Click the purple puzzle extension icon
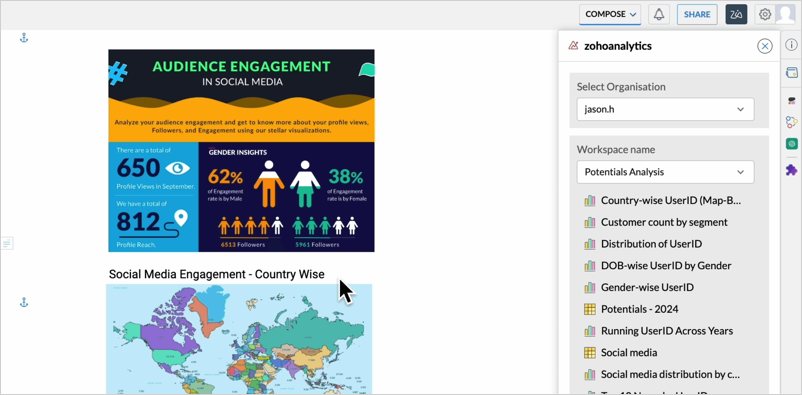The height and width of the screenshot is (395, 802). [x=791, y=169]
